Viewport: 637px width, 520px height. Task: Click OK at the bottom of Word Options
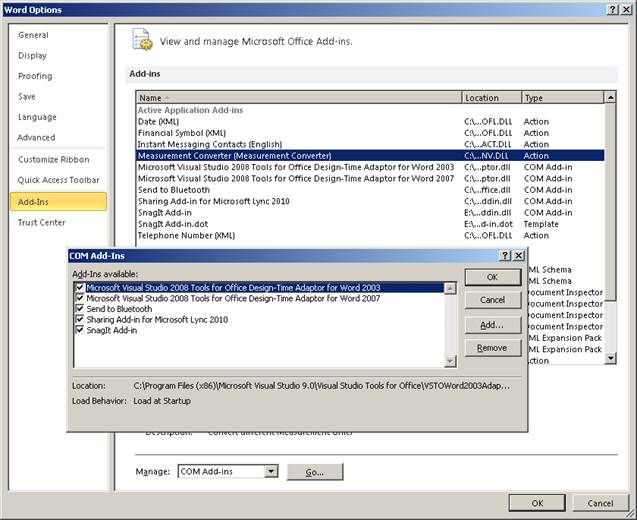pos(537,503)
